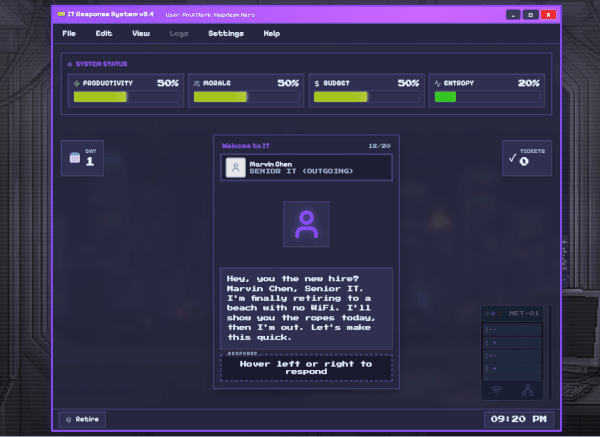The height and width of the screenshot is (437, 600).
Task: Click the network topology icon on NET-01
Action: pyautogui.click(x=527, y=389)
